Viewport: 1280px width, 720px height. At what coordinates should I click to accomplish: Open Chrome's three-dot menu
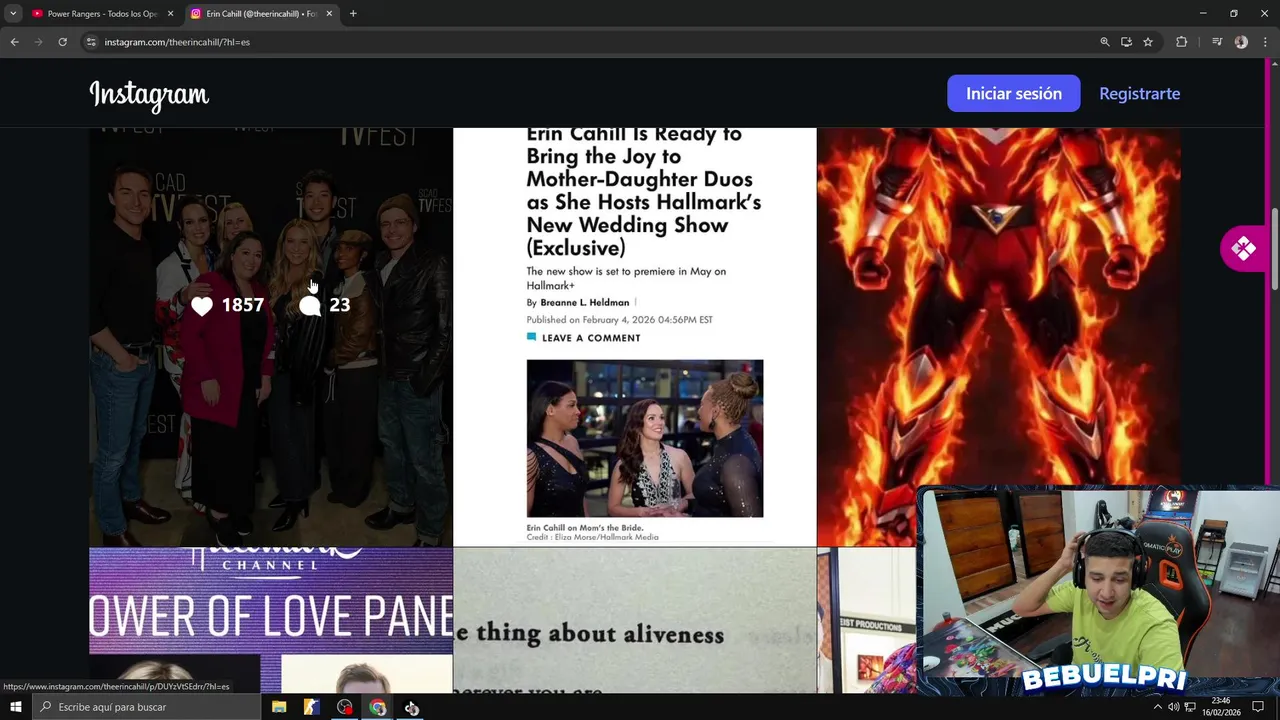[x=1265, y=42]
